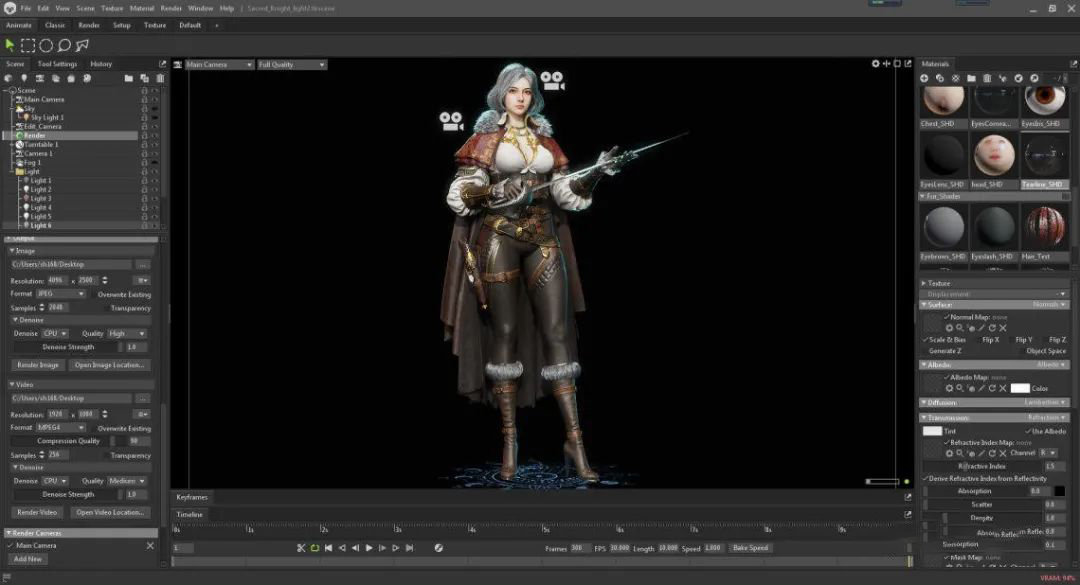Pop out the viewport window

[908, 63]
